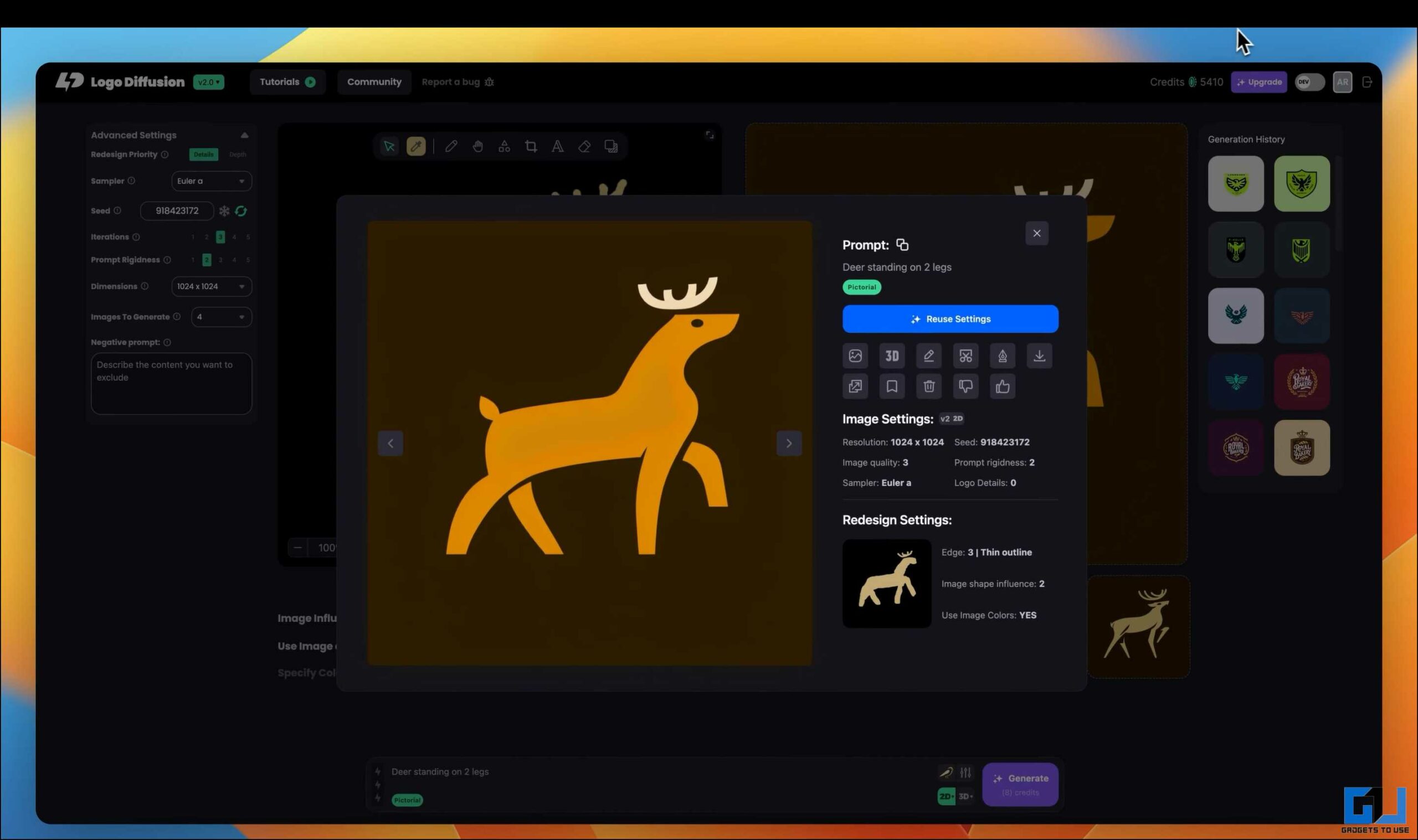Select the arrow pointer tool in canvas toolbar
This screenshot has width=1418, height=840.
[x=389, y=146]
